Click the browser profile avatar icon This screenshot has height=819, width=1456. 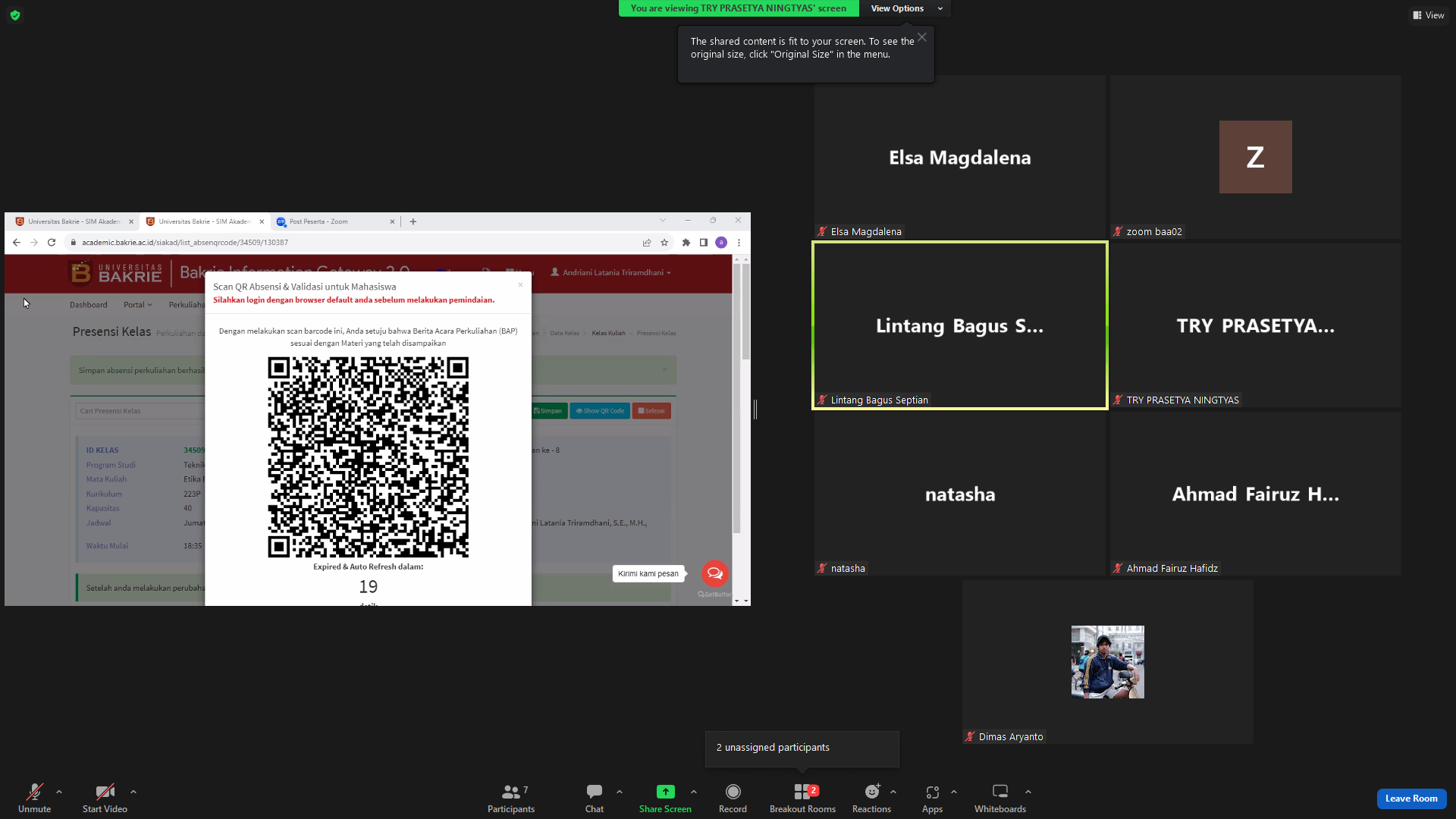click(721, 243)
